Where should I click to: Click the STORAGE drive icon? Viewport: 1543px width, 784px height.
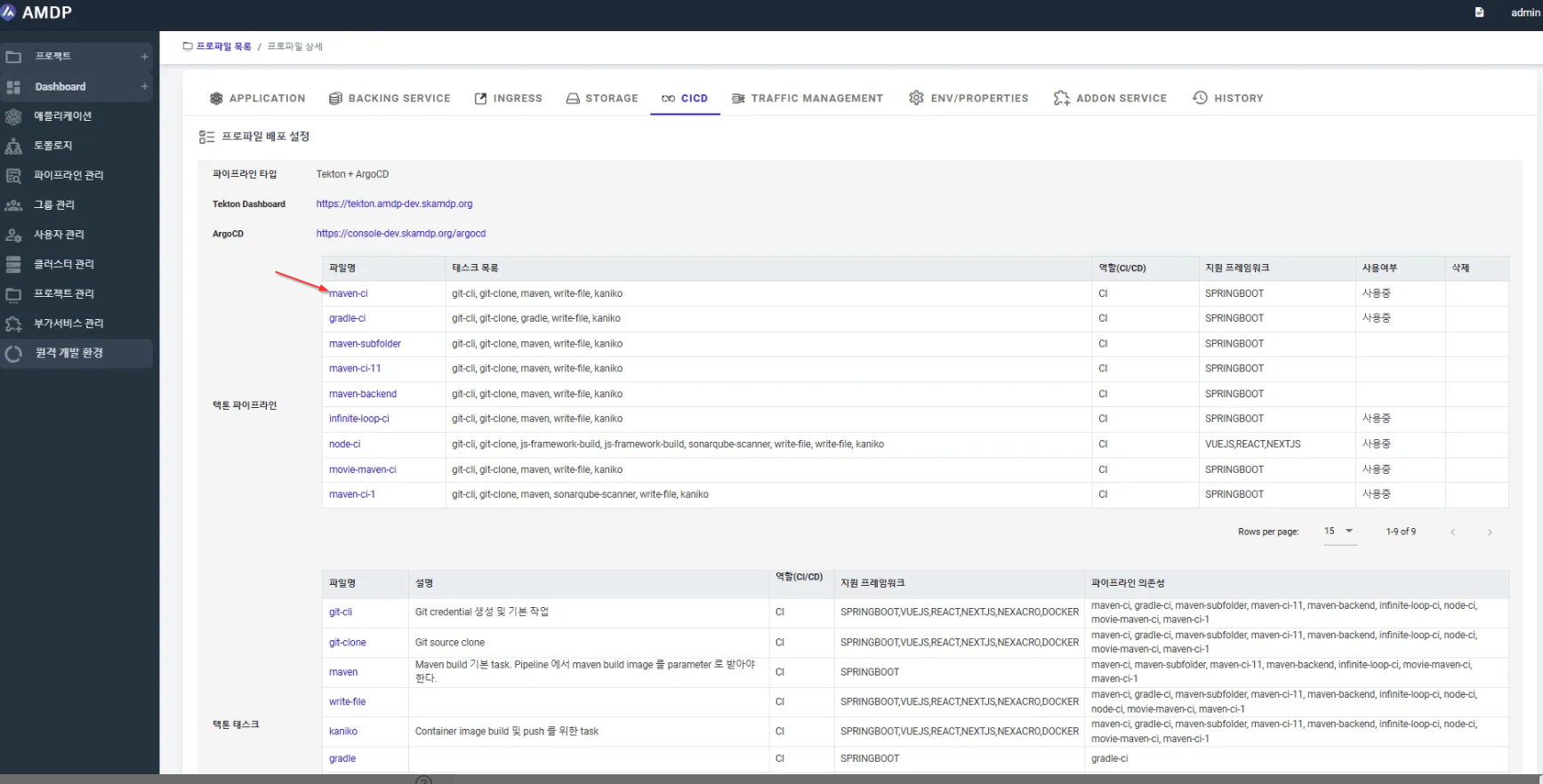coord(573,99)
